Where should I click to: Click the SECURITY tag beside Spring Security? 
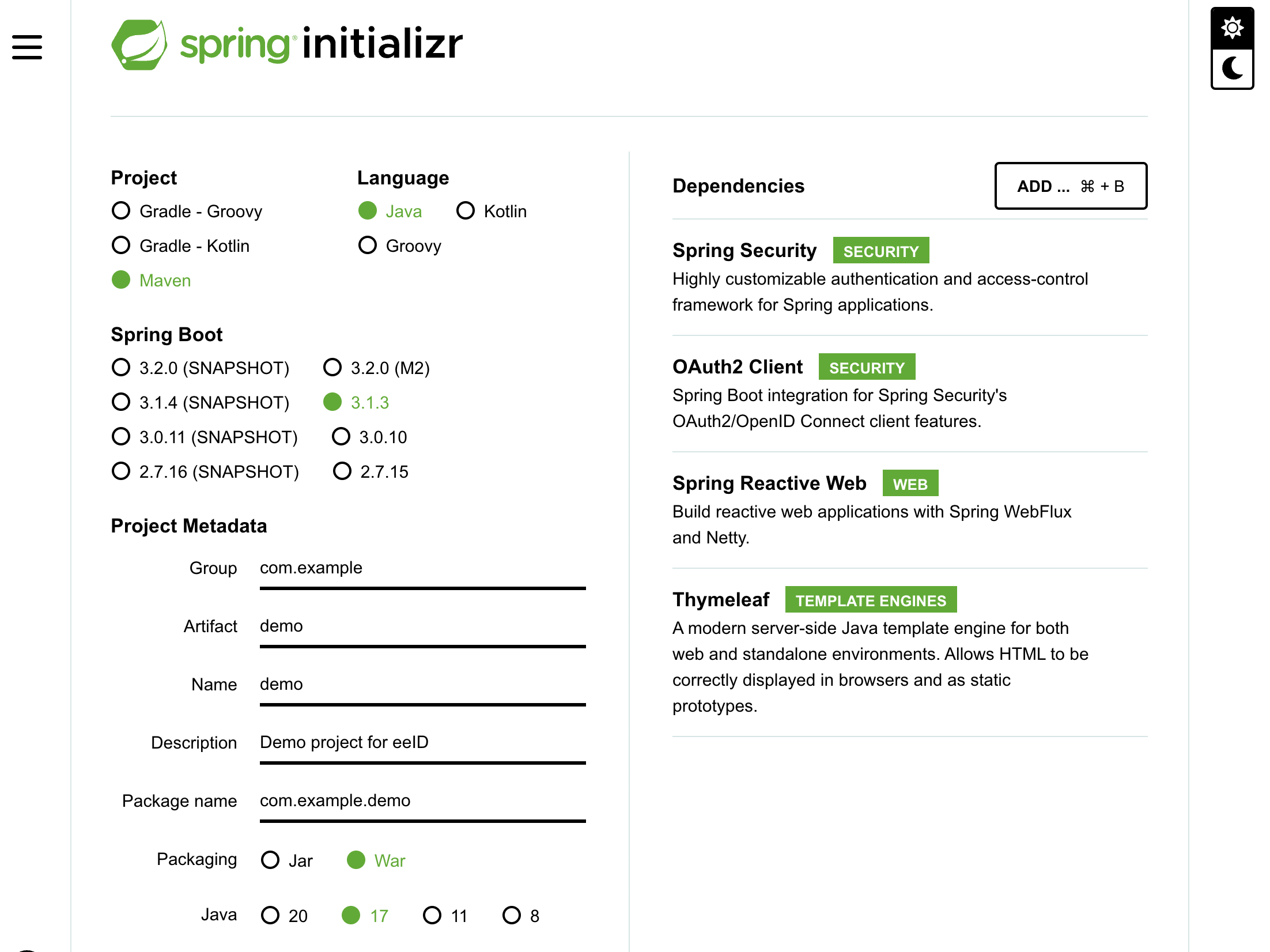[x=881, y=251]
